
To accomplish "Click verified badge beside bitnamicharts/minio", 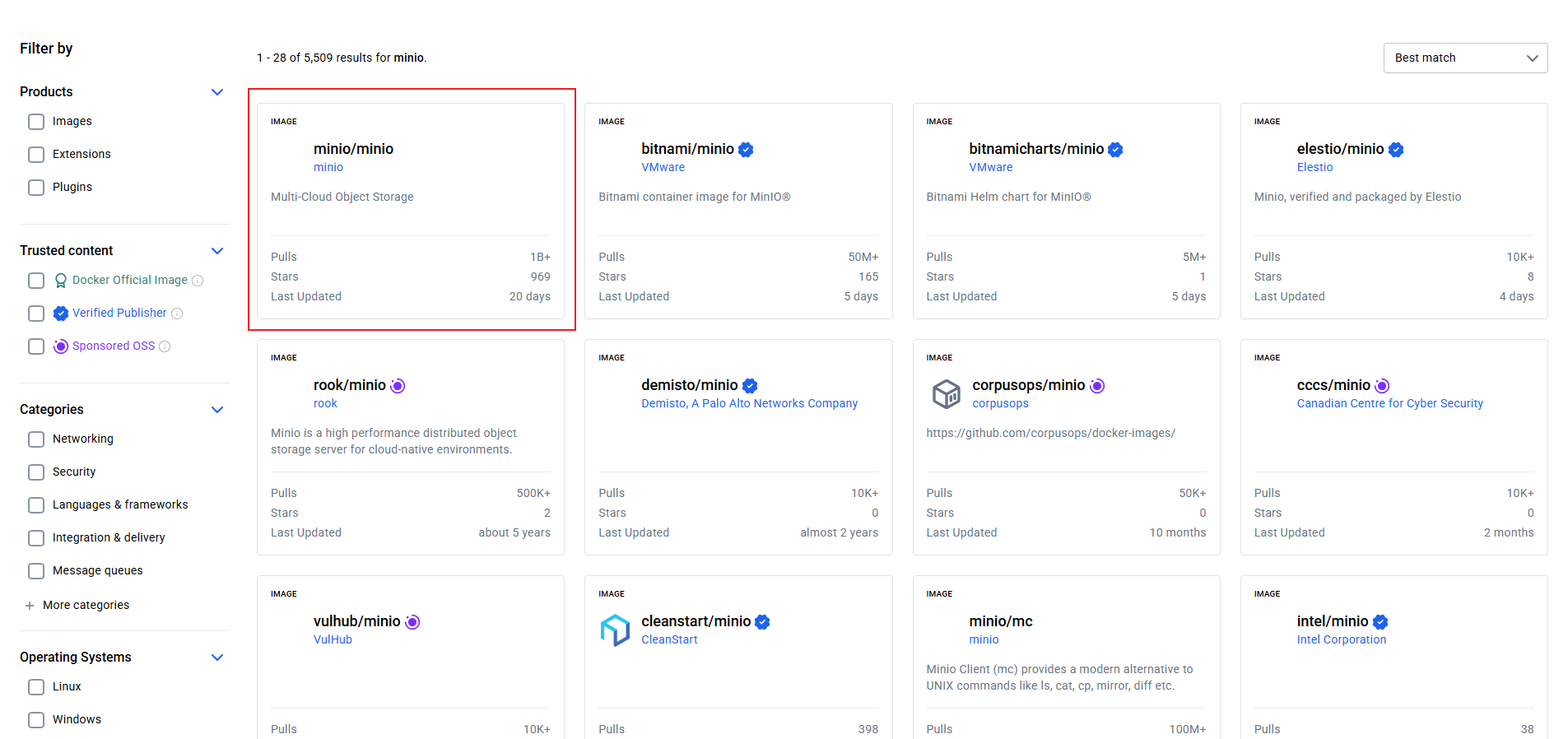I will pos(1115,150).
